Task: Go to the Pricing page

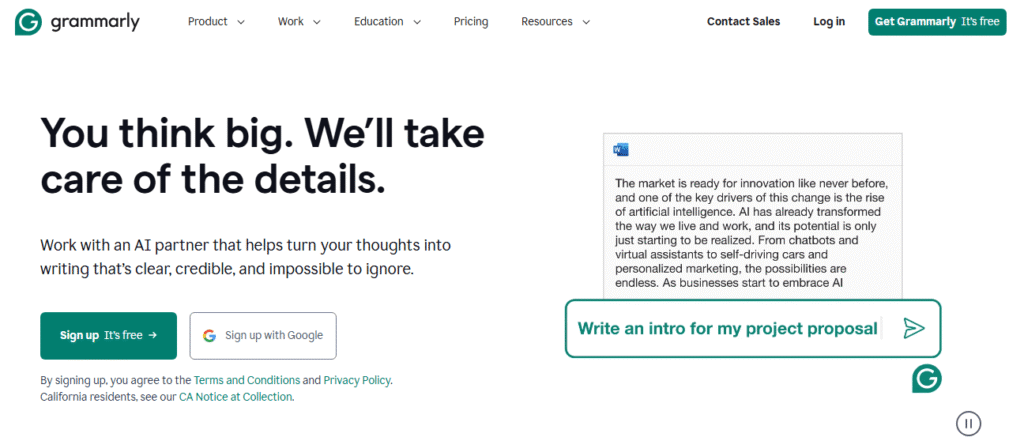Action: tap(471, 22)
